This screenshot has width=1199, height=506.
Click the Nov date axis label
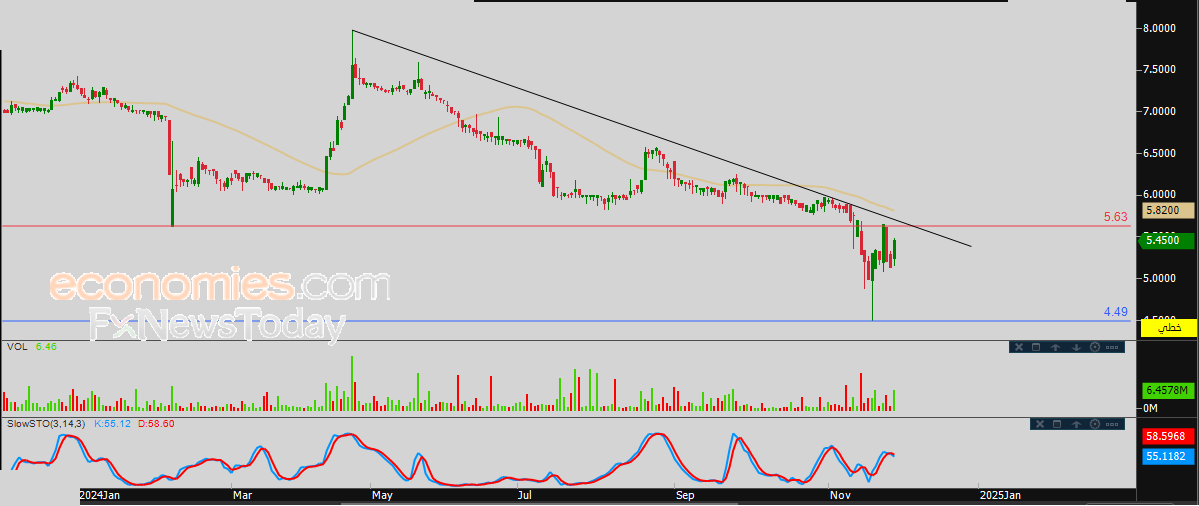[x=840, y=495]
